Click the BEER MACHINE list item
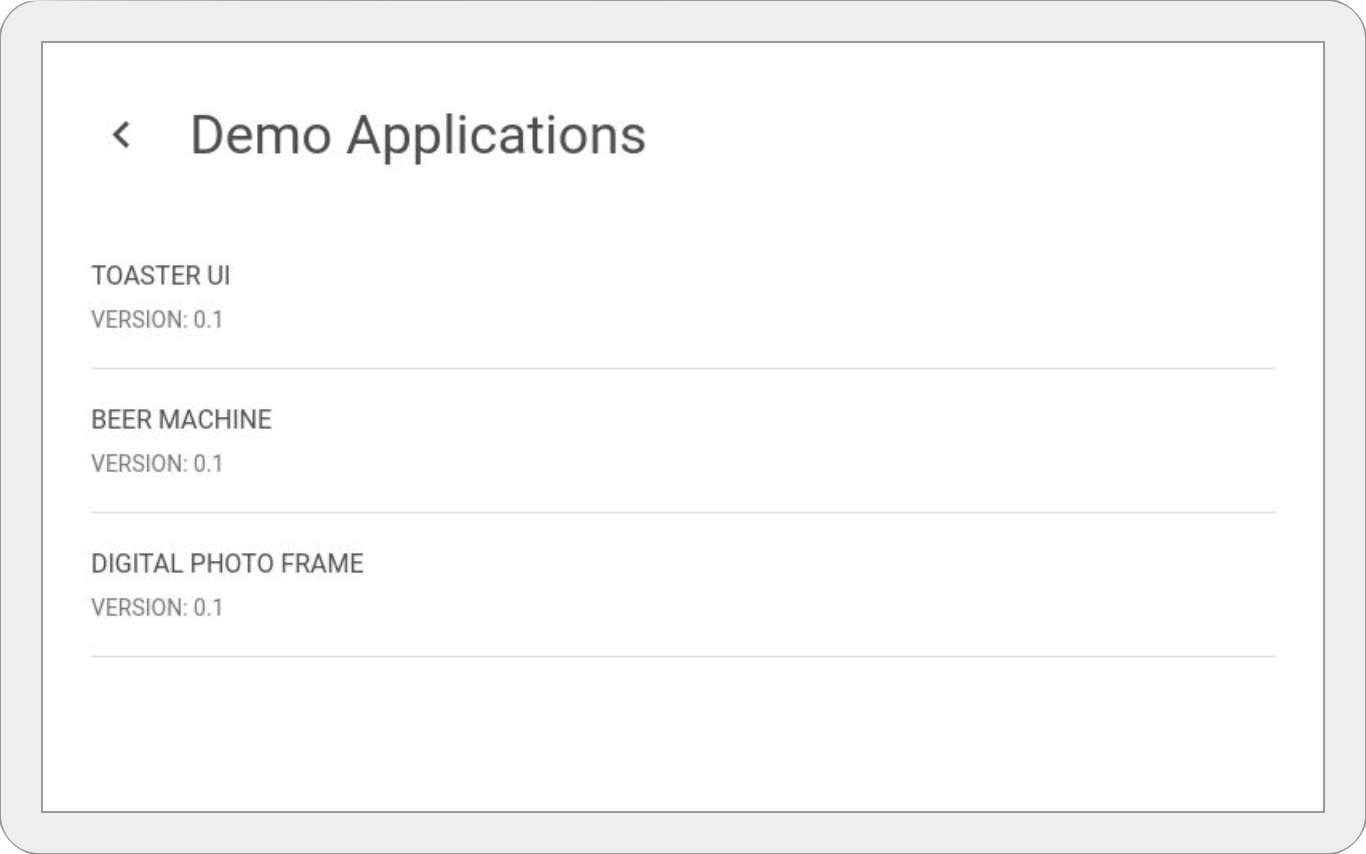Viewport: 1366px width, 854px height. 181,420
